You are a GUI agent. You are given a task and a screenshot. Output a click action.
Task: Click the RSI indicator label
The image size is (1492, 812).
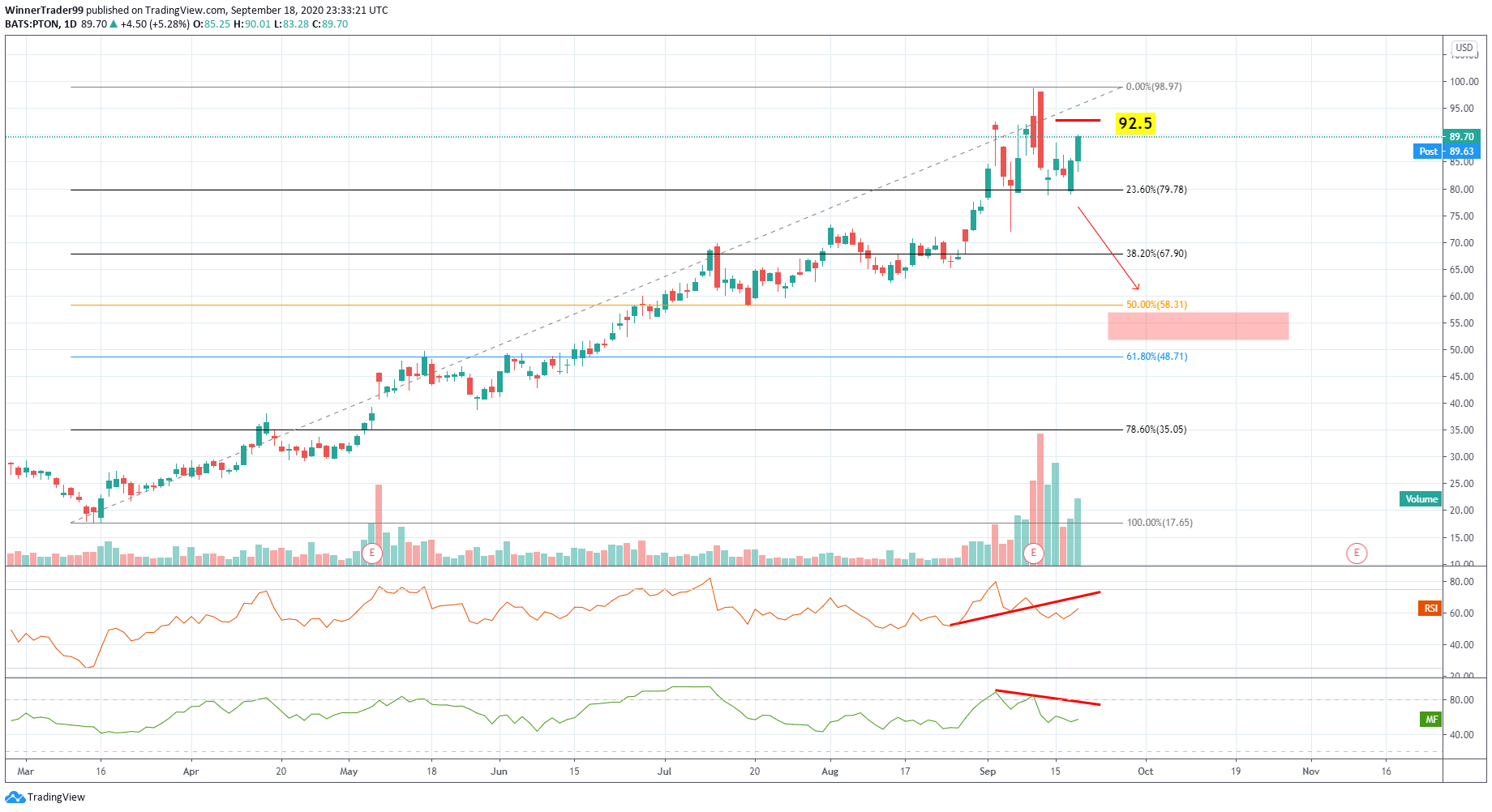(x=1430, y=609)
